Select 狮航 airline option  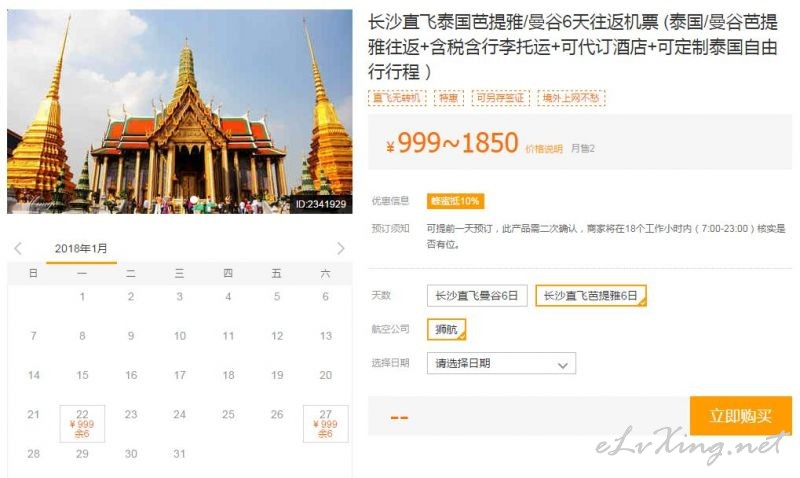(x=446, y=330)
